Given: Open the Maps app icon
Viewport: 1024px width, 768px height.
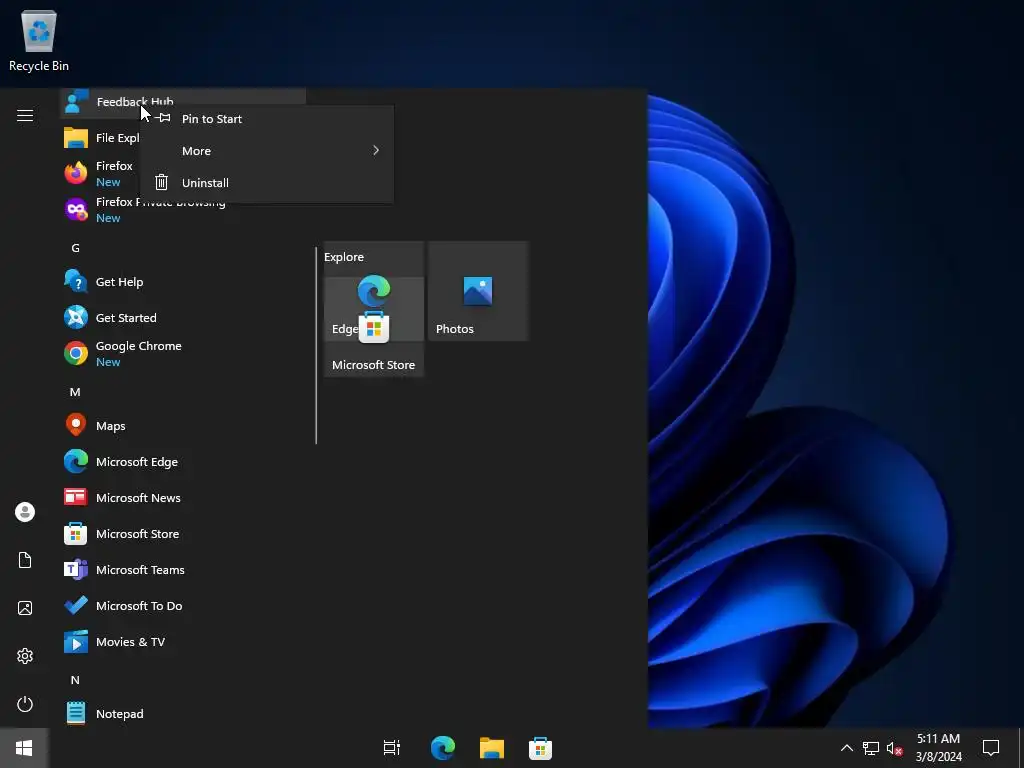Looking at the screenshot, I should point(76,425).
